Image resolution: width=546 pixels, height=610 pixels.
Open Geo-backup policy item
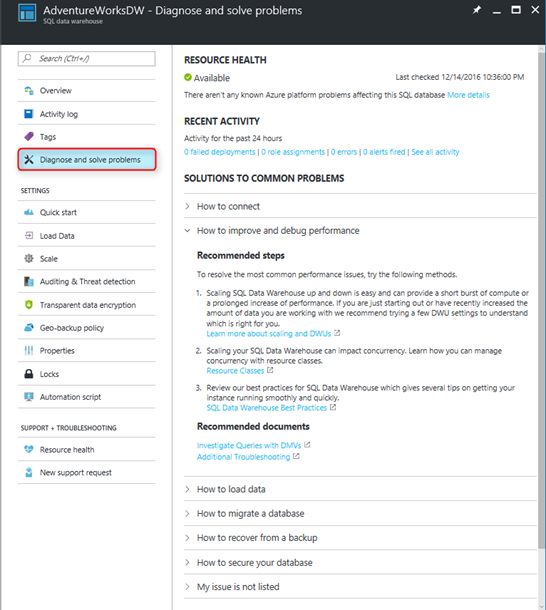86,328
